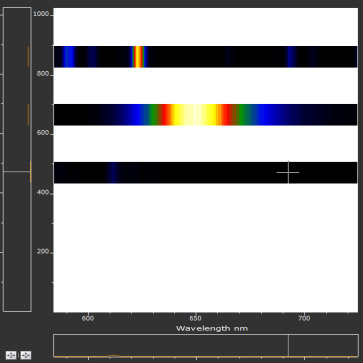The width and height of the screenshot is (363, 363).
Task: Click the vertical cursor line in bottom profile
Action: click(x=288, y=346)
